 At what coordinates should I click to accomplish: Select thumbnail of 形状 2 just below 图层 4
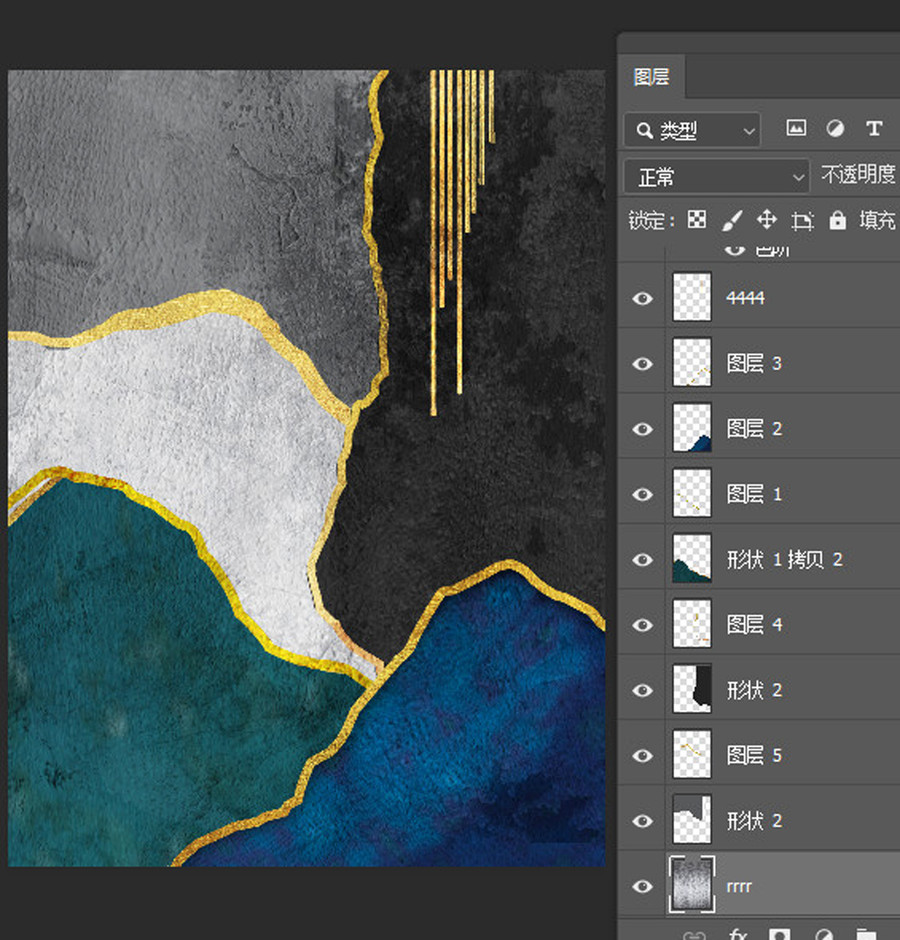[692, 689]
